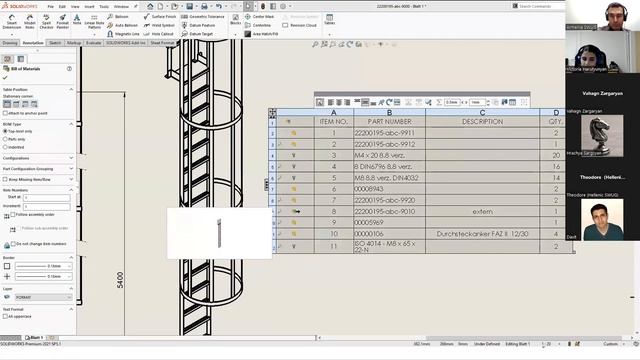This screenshot has height=360, width=640.
Task: Click the table move handle at the top-left corner
Action: pyautogui.click(x=272, y=112)
